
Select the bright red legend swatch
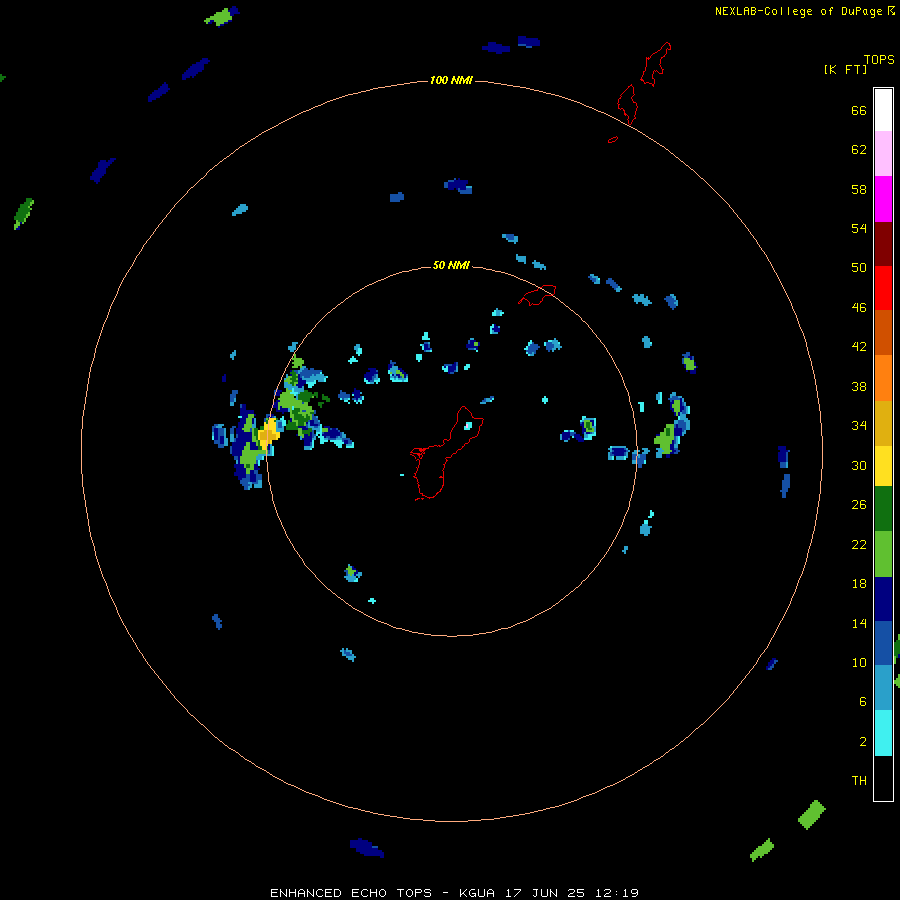coord(883,288)
